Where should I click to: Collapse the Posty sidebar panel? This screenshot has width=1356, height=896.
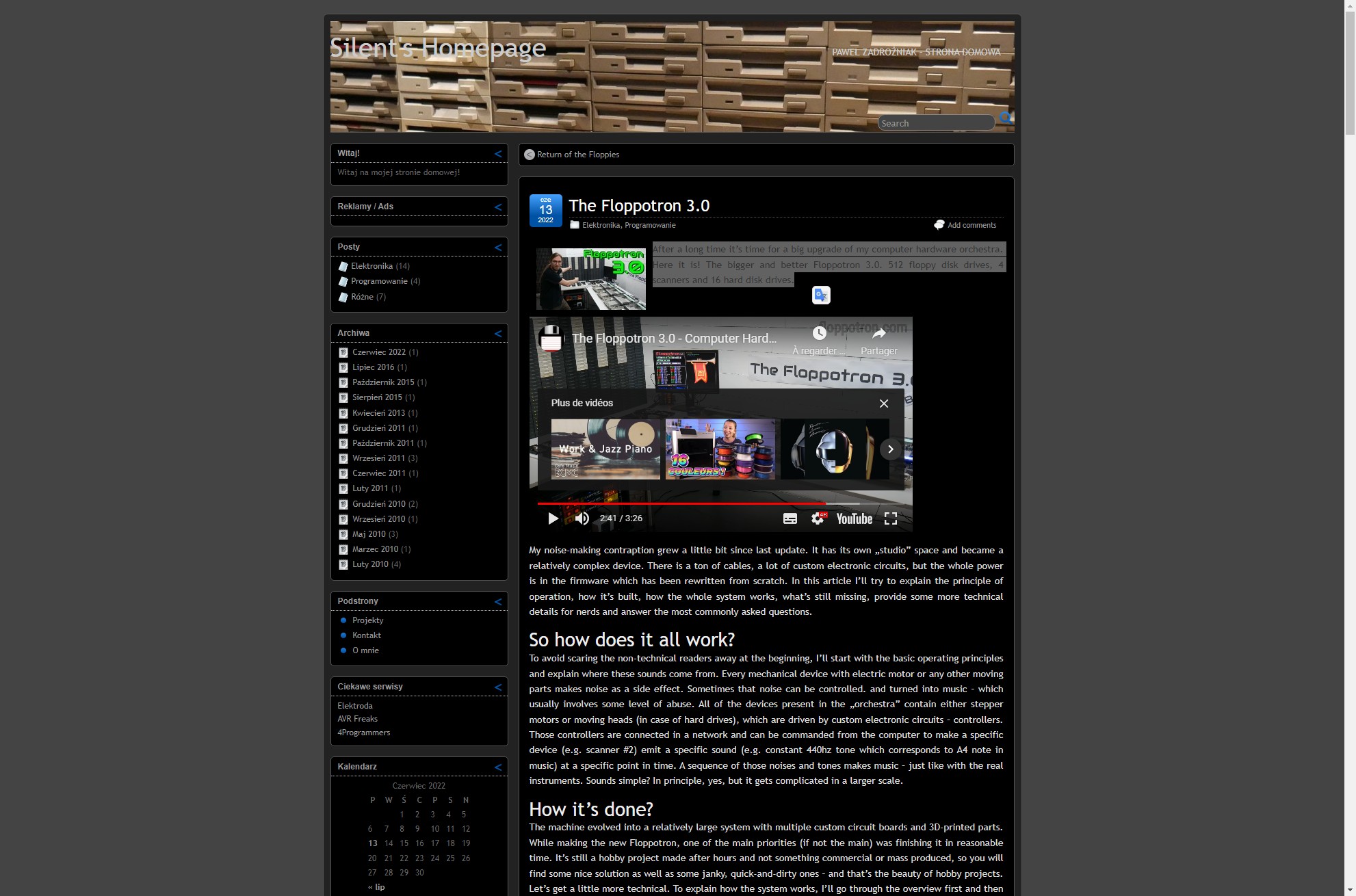498,248
